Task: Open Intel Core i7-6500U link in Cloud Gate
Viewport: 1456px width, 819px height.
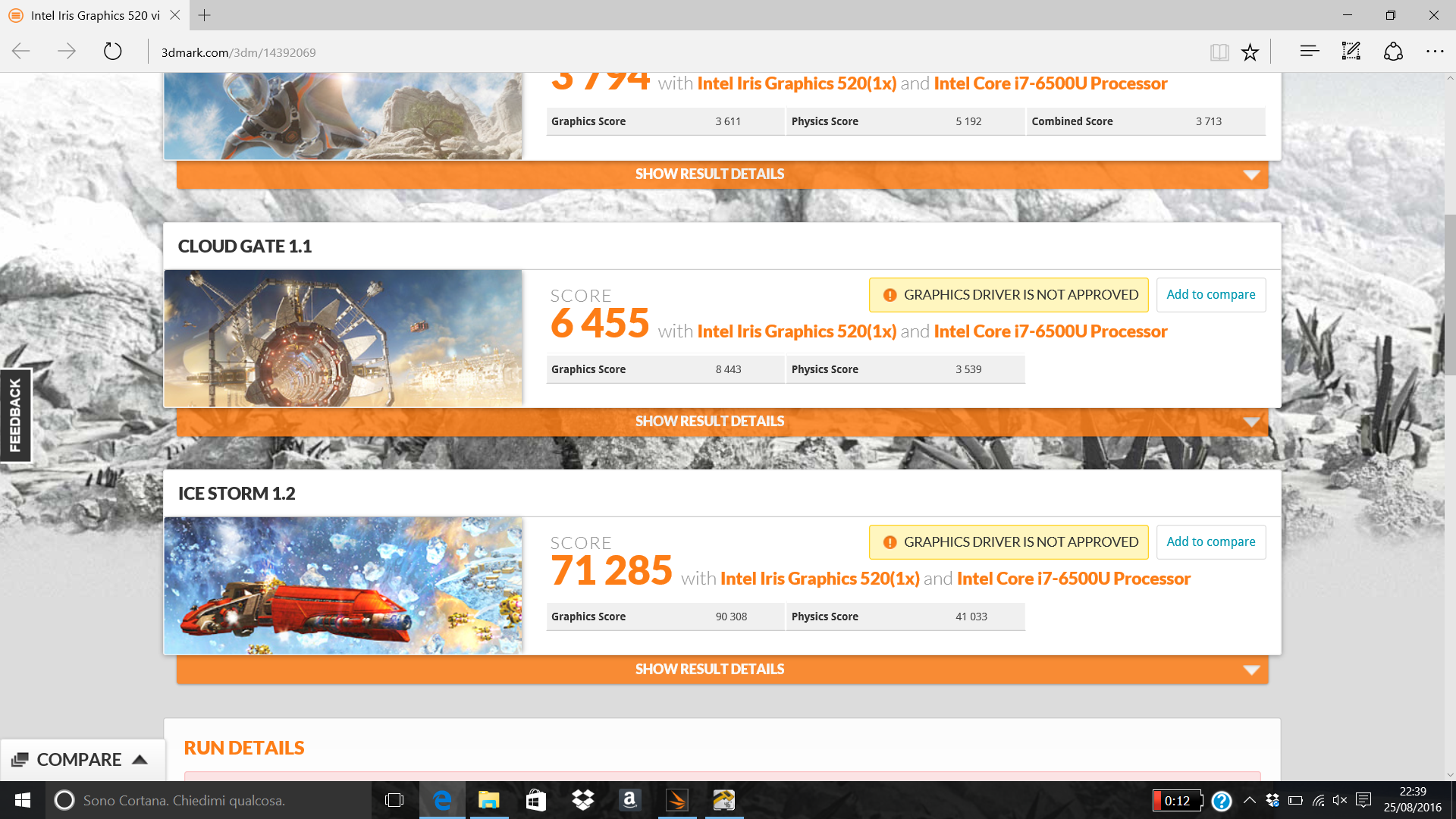Action: click(1050, 331)
